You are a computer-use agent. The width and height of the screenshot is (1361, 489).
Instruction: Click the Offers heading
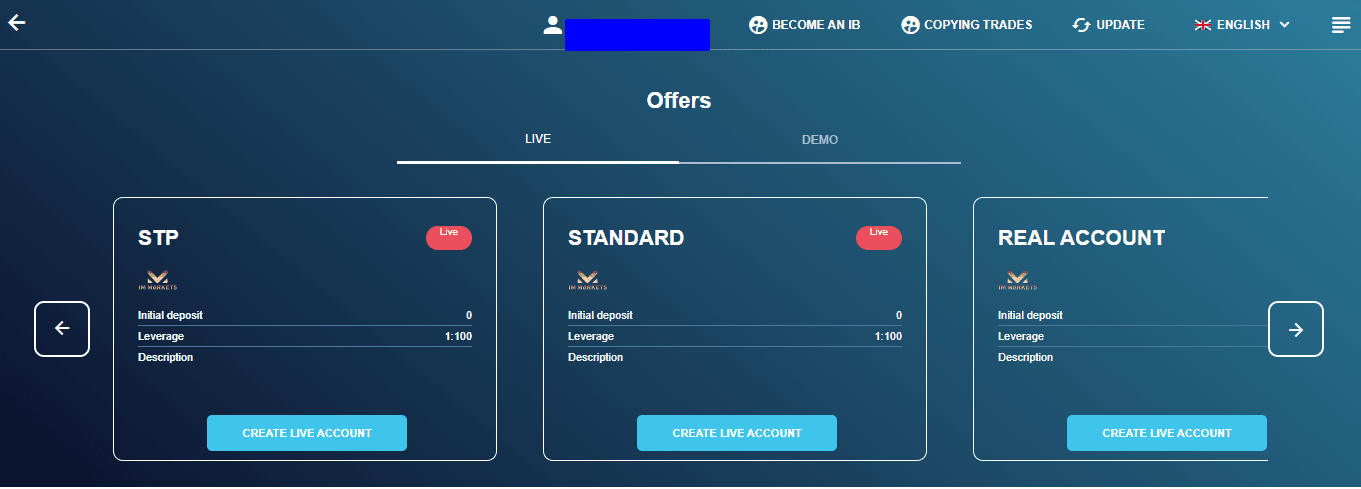point(679,100)
